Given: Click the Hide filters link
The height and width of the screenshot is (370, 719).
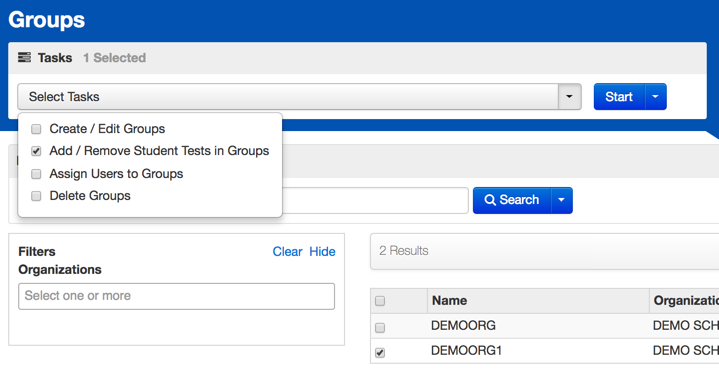Looking at the screenshot, I should coord(322,252).
